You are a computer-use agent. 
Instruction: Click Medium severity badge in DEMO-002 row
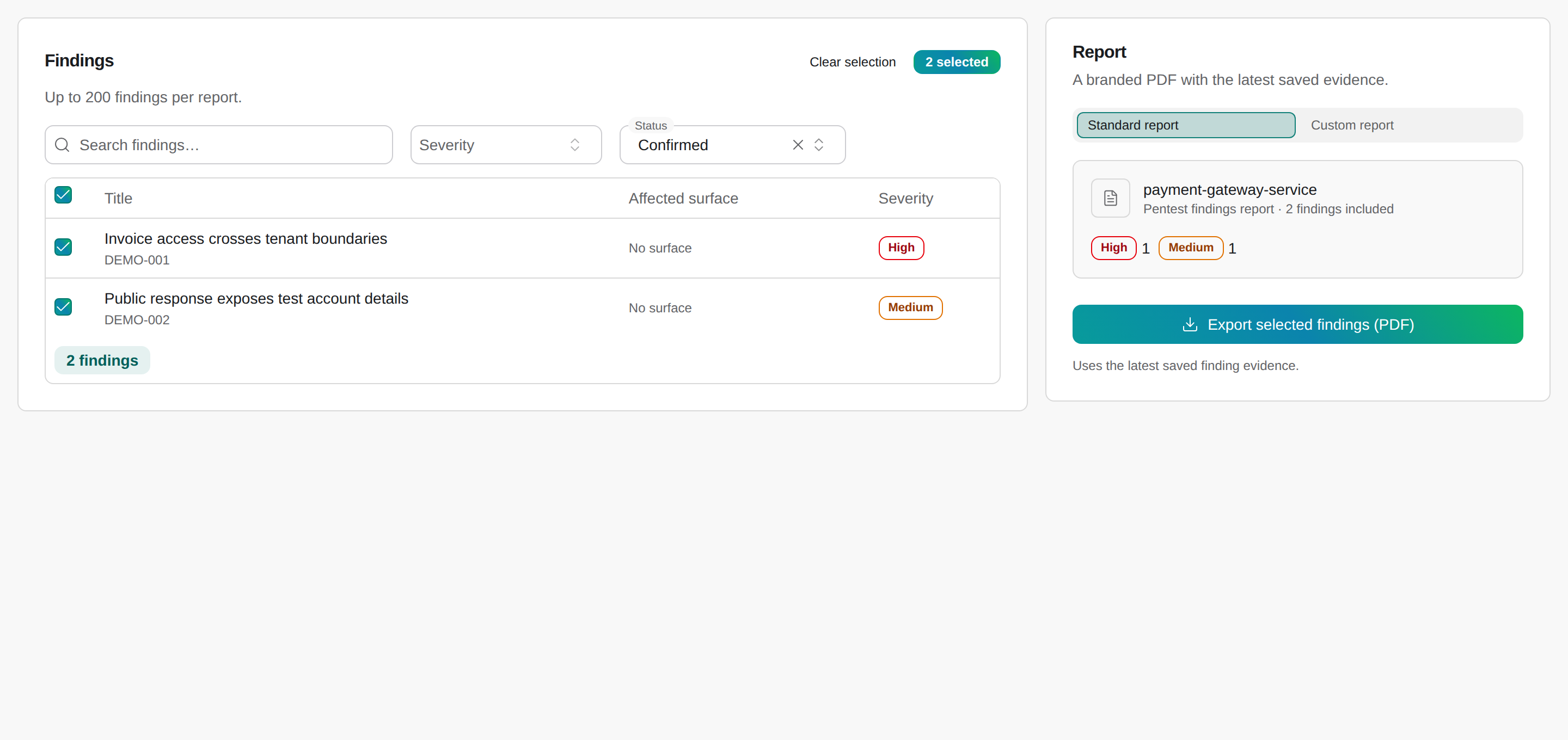[x=910, y=307]
